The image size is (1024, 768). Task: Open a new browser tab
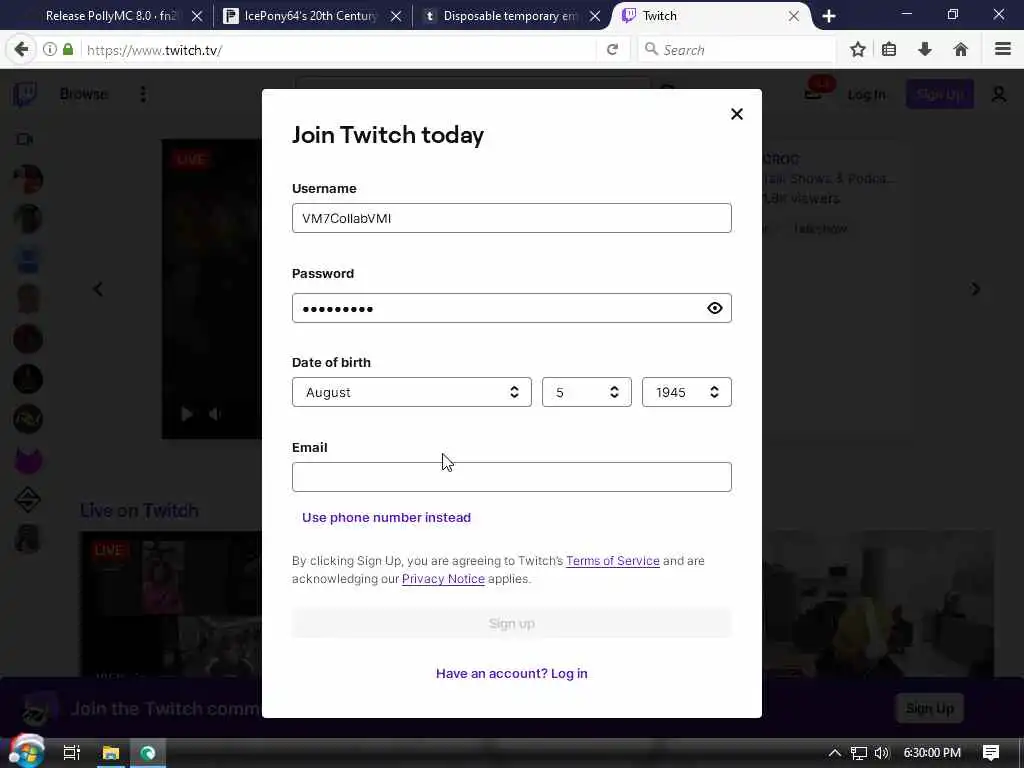[829, 16]
